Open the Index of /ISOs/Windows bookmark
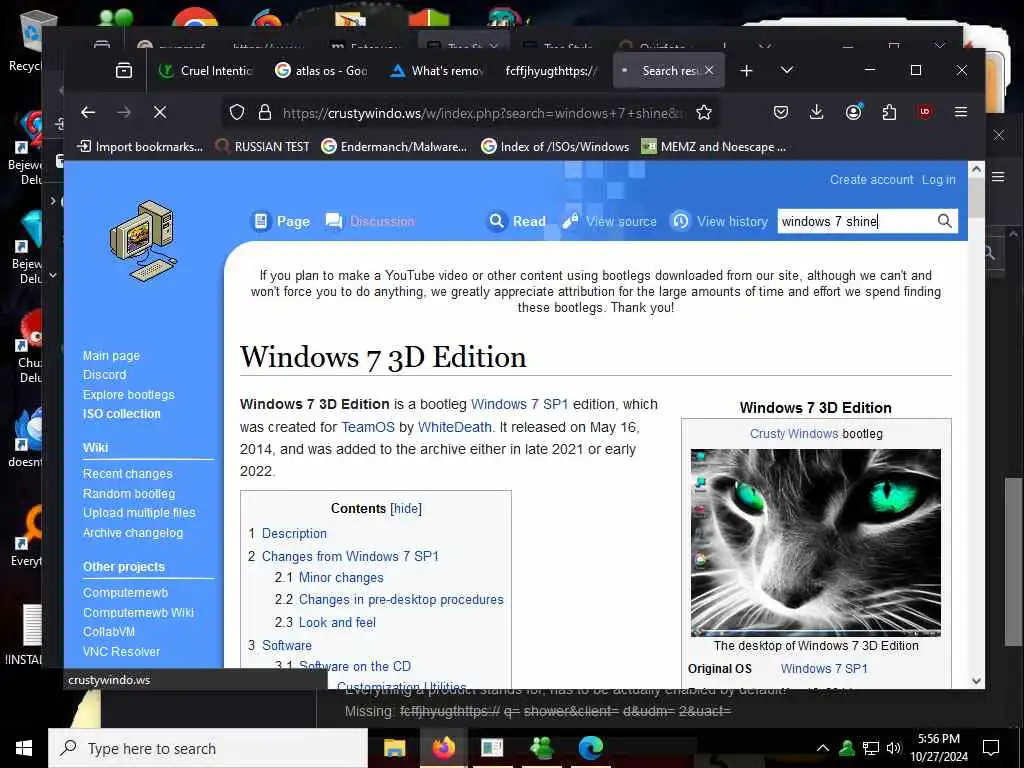The image size is (1024, 768). (x=555, y=147)
